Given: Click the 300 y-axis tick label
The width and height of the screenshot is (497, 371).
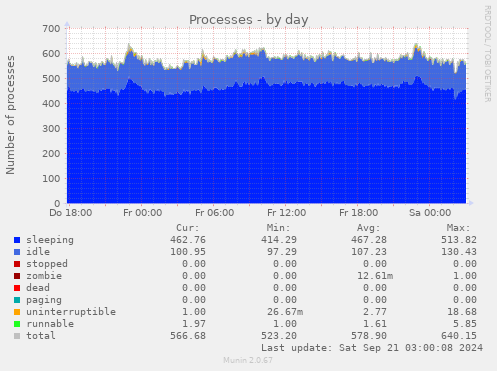Looking at the screenshot, I should pos(51,129).
